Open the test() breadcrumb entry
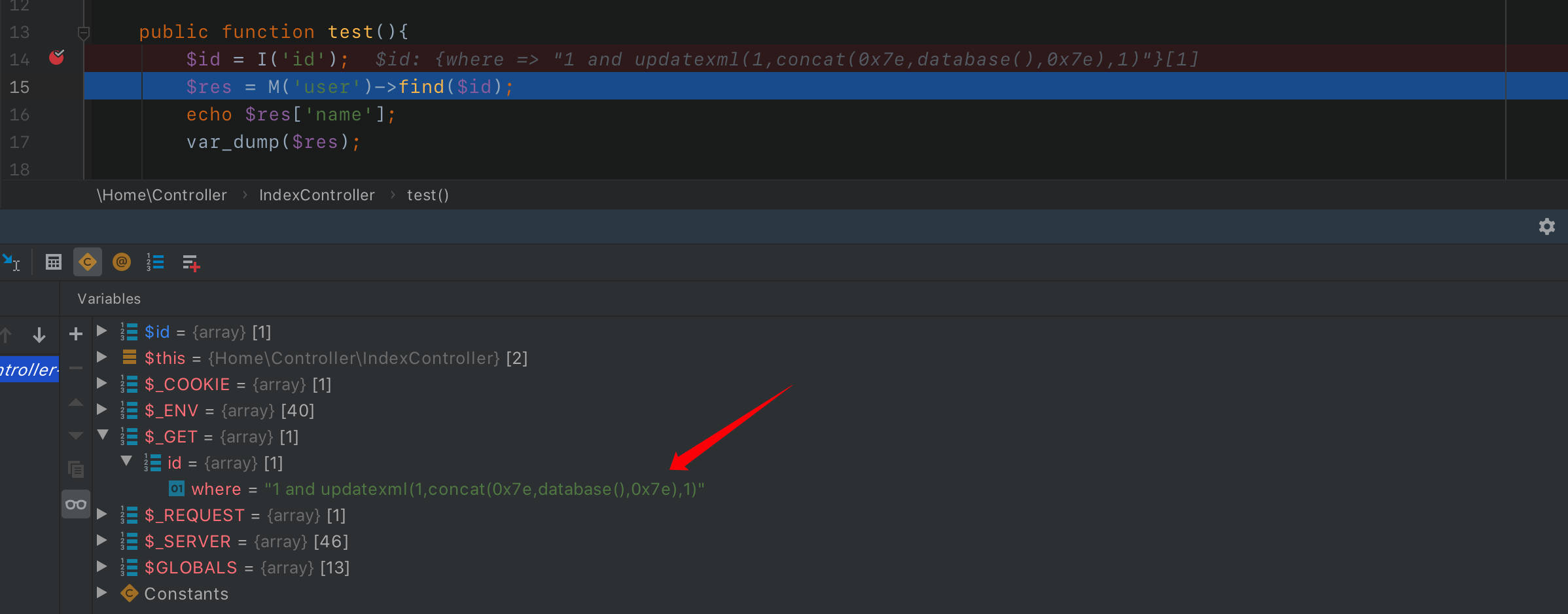This screenshot has height=614, width=1568. coord(427,194)
